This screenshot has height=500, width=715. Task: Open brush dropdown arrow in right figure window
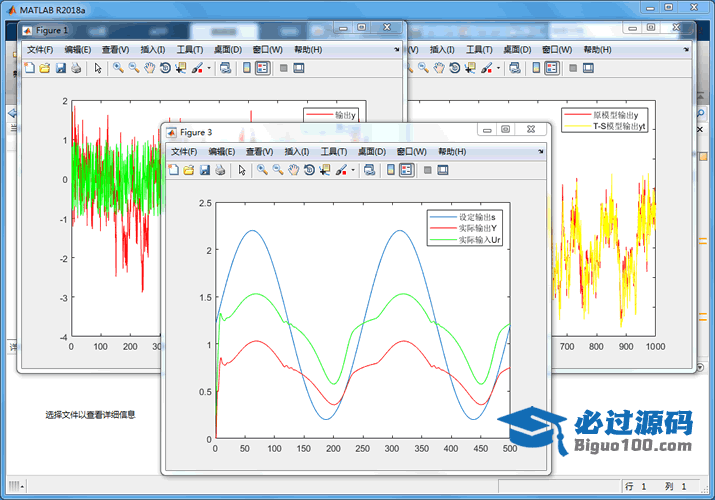point(498,68)
